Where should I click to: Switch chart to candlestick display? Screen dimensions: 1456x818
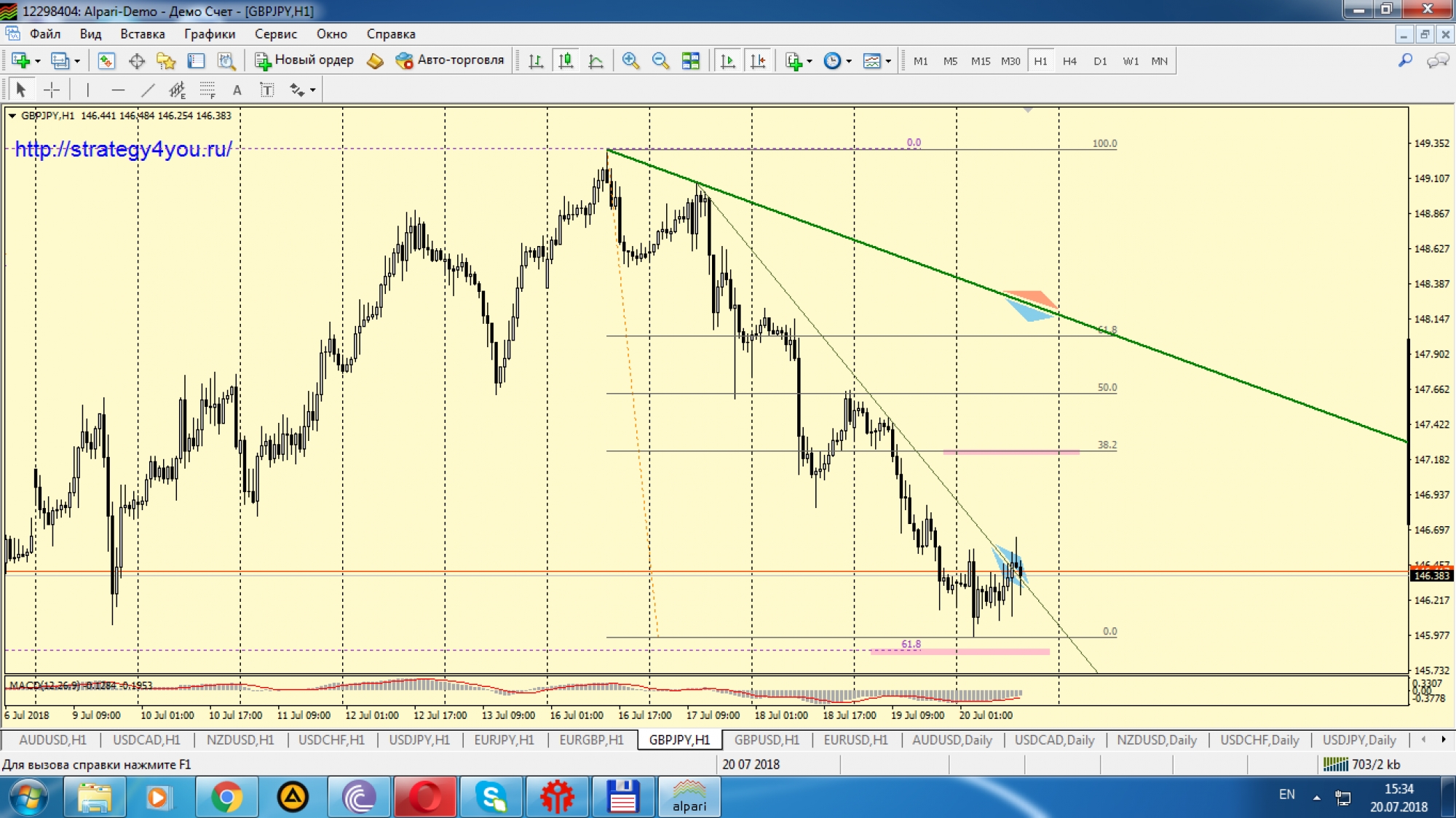(x=566, y=61)
